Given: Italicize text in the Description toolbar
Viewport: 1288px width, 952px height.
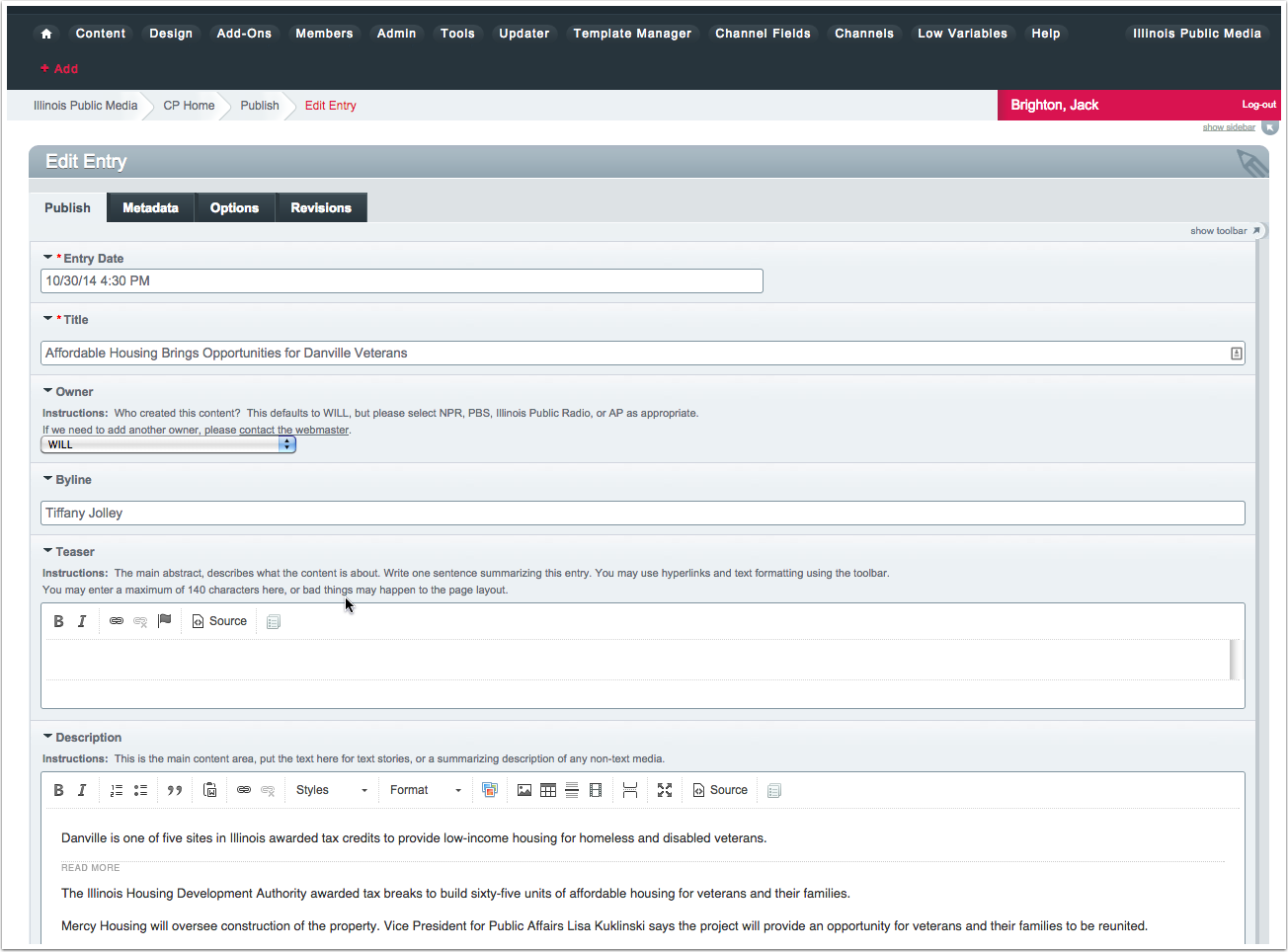Looking at the screenshot, I should (82, 790).
